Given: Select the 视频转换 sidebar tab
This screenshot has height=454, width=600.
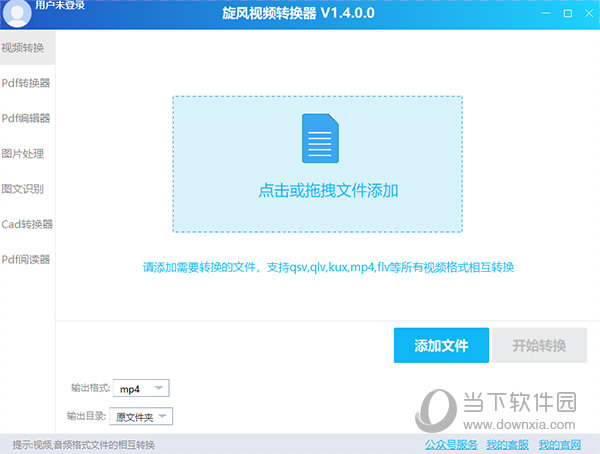Looking at the screenshot, I should 28,48.
